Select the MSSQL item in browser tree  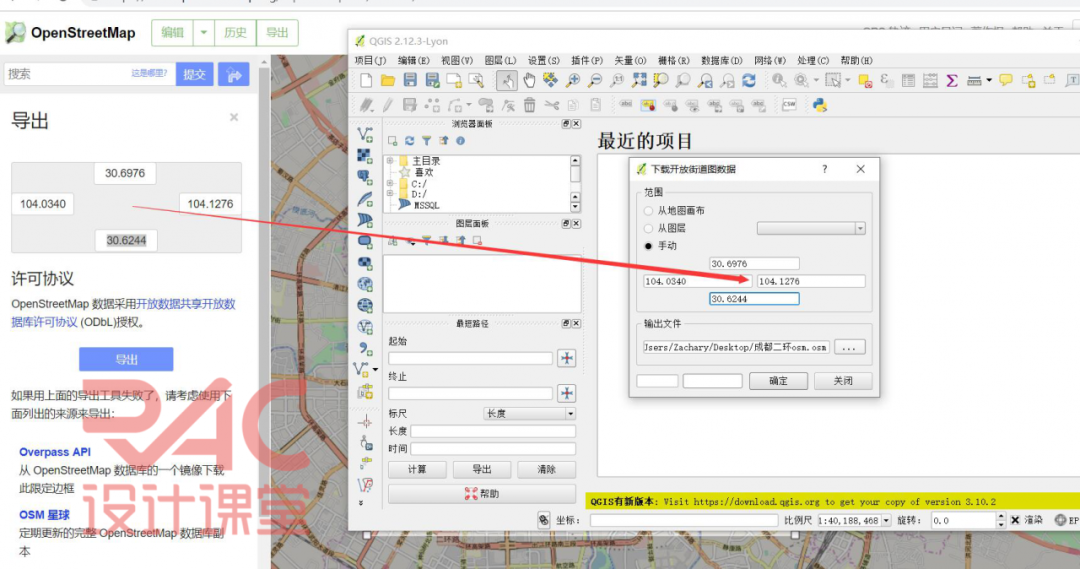(425, 205)
